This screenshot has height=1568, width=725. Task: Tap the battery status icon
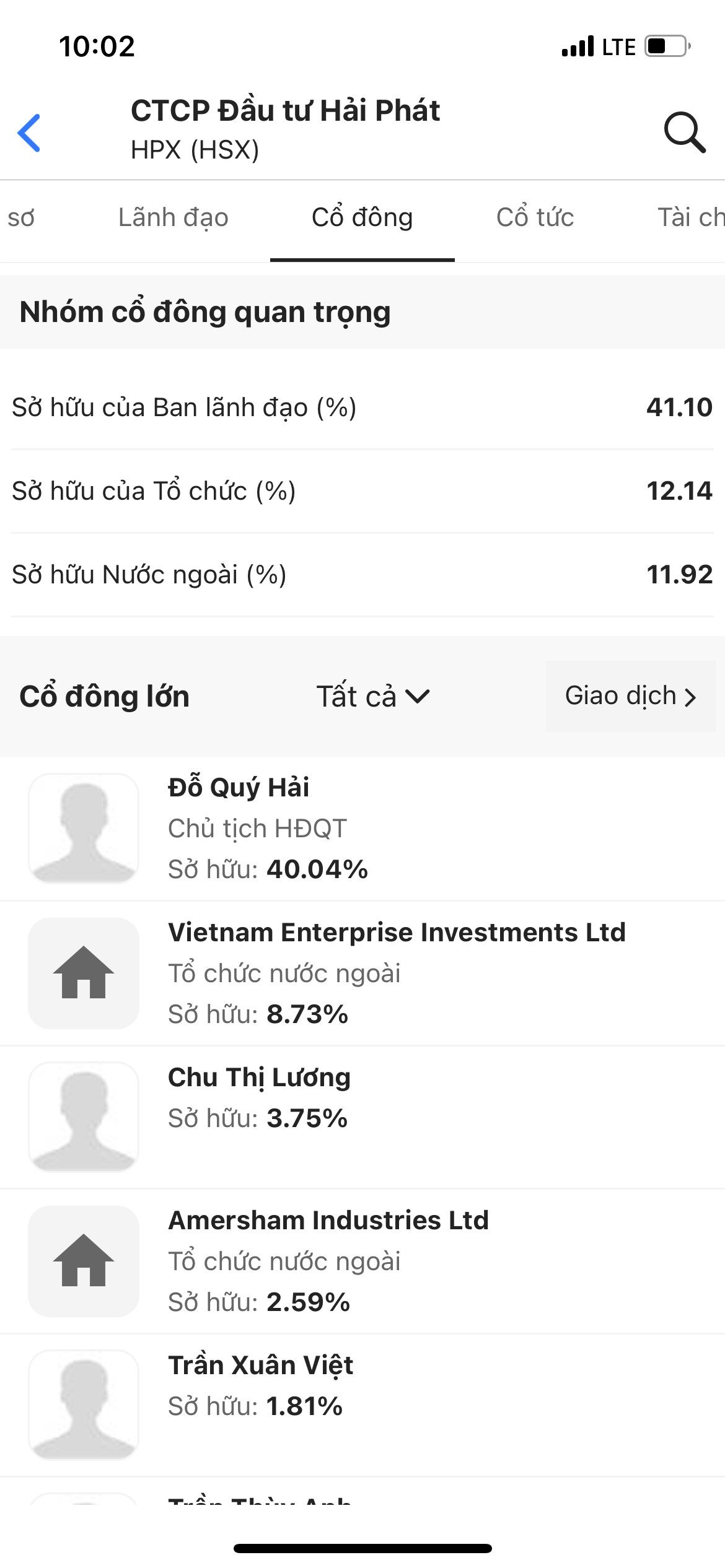tap(667, 46)
